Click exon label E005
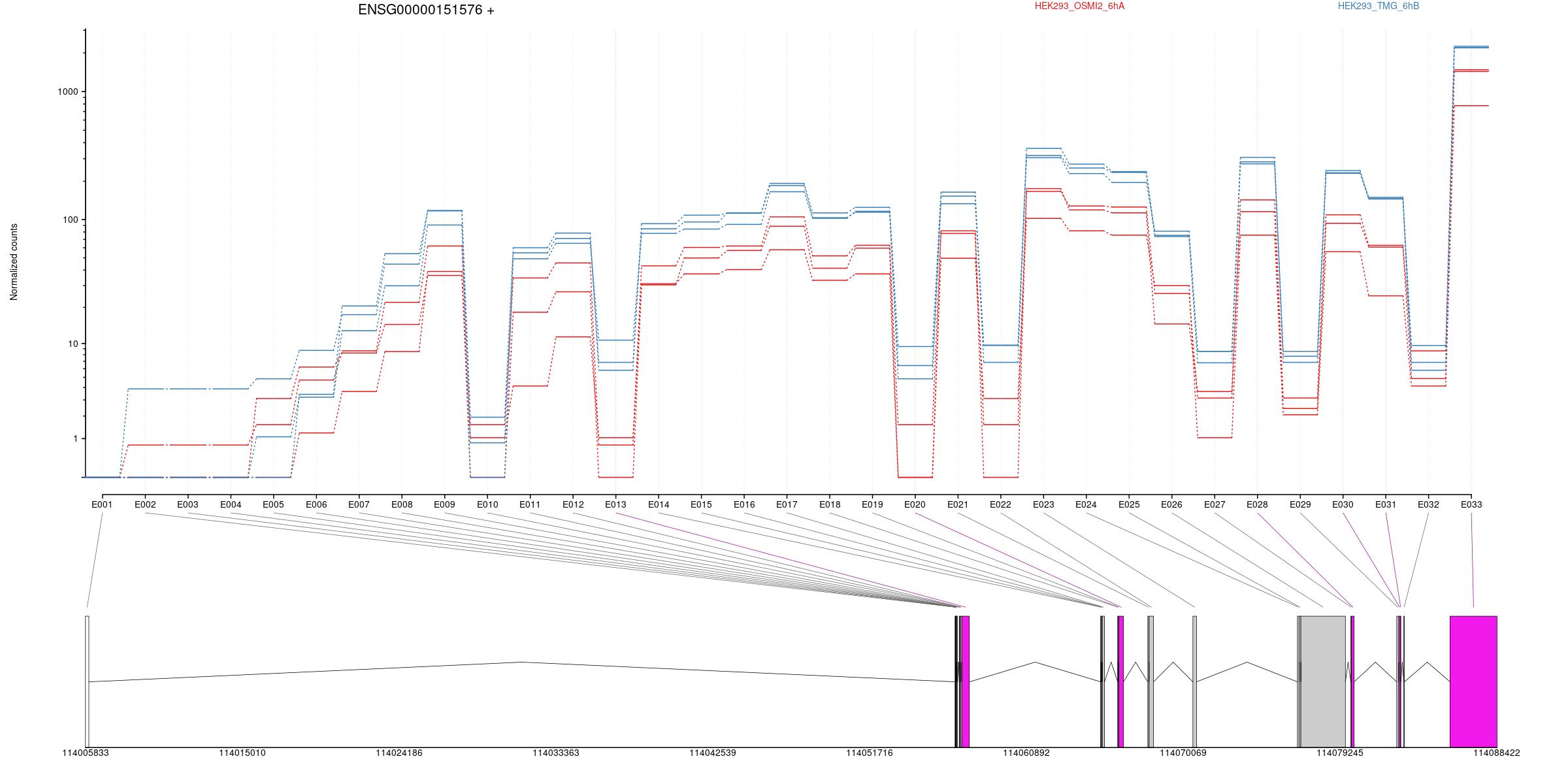Screen dimensions: 1568x784 tap(273, 504)
